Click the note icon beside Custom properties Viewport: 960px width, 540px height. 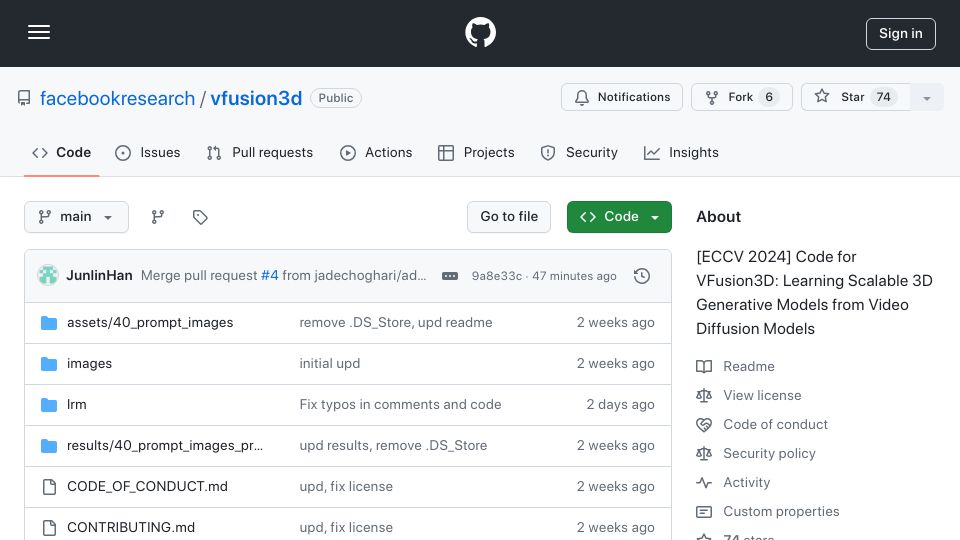tap(704, 511)
